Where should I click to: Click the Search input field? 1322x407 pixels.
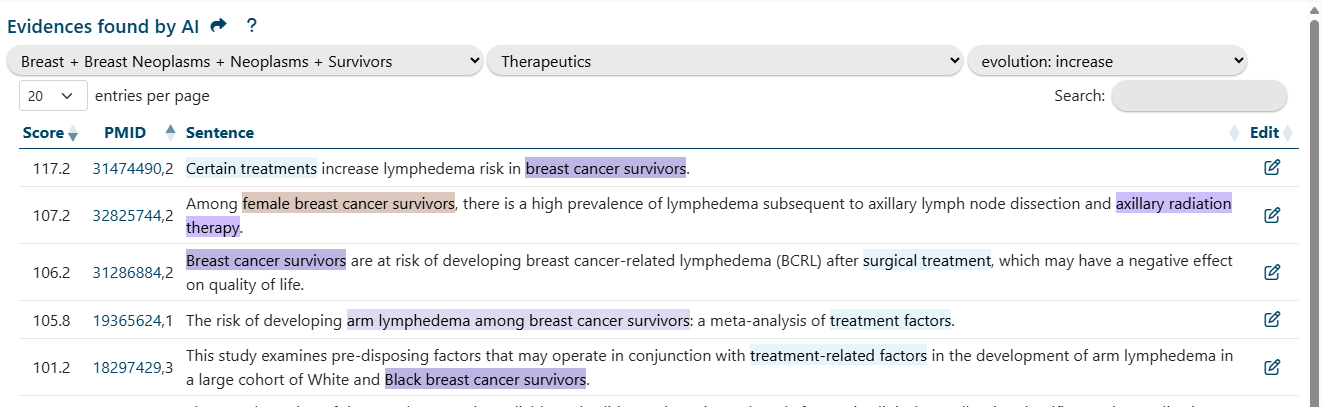point(1199,96)
